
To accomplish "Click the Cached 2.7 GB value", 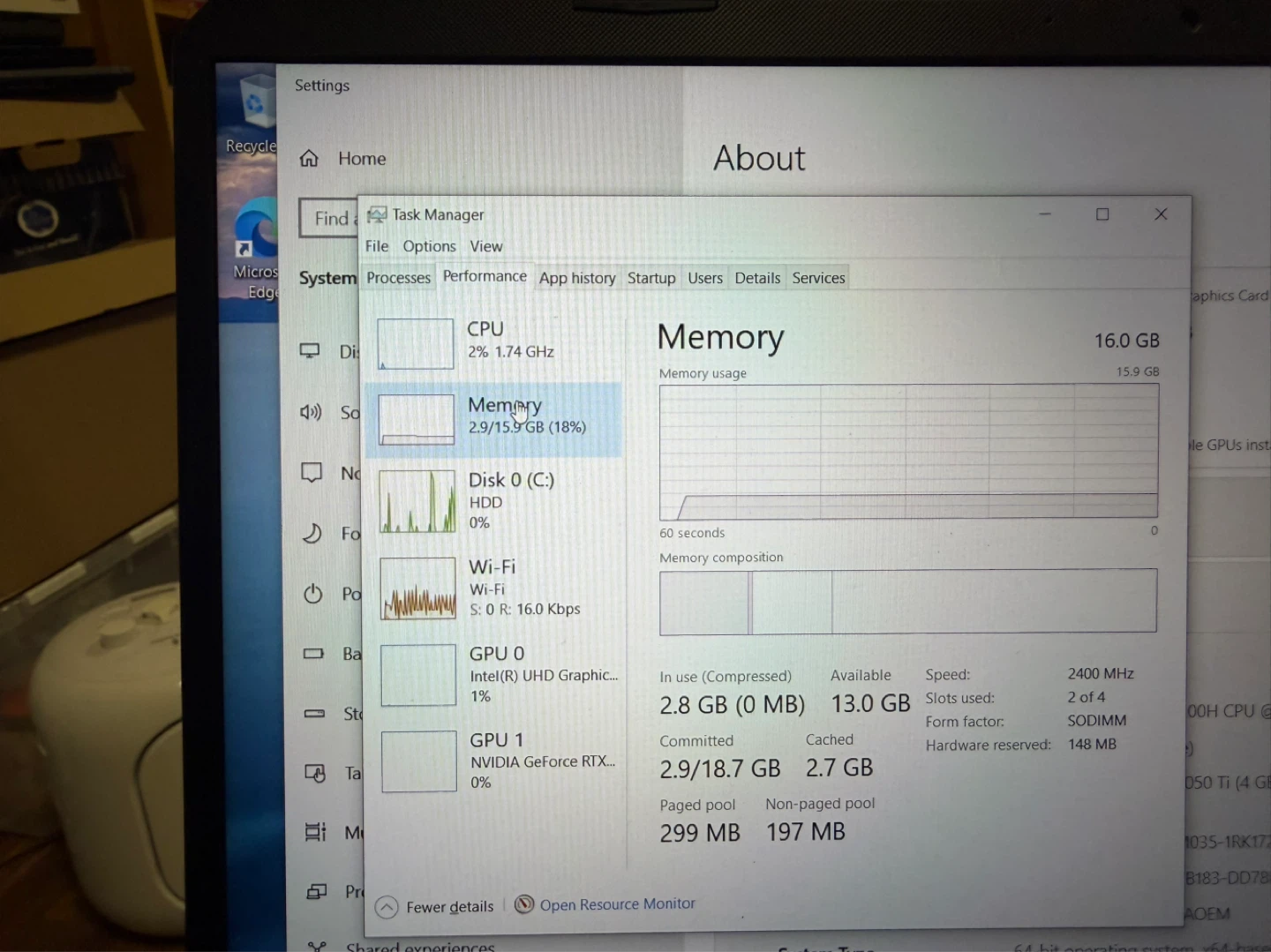I will point(839,768).
